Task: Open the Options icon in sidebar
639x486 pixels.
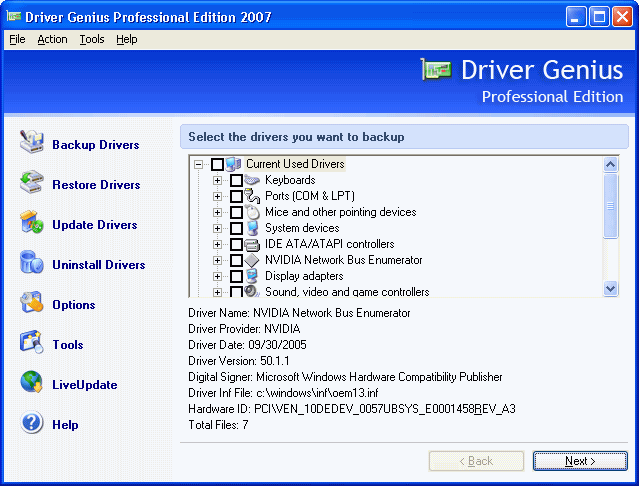Action: pos(32,304)
